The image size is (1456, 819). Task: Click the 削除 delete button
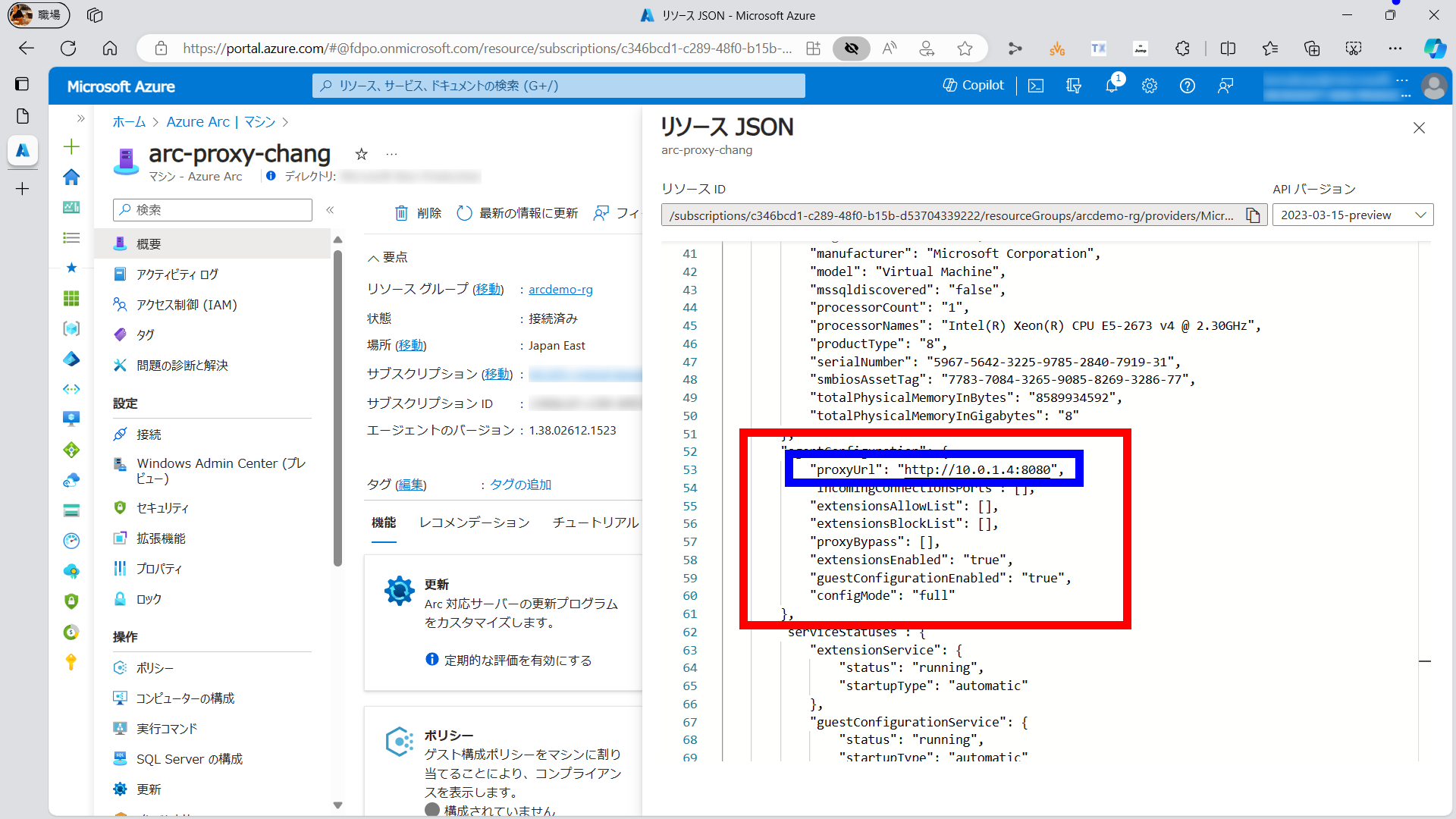[x=418, y=214]
